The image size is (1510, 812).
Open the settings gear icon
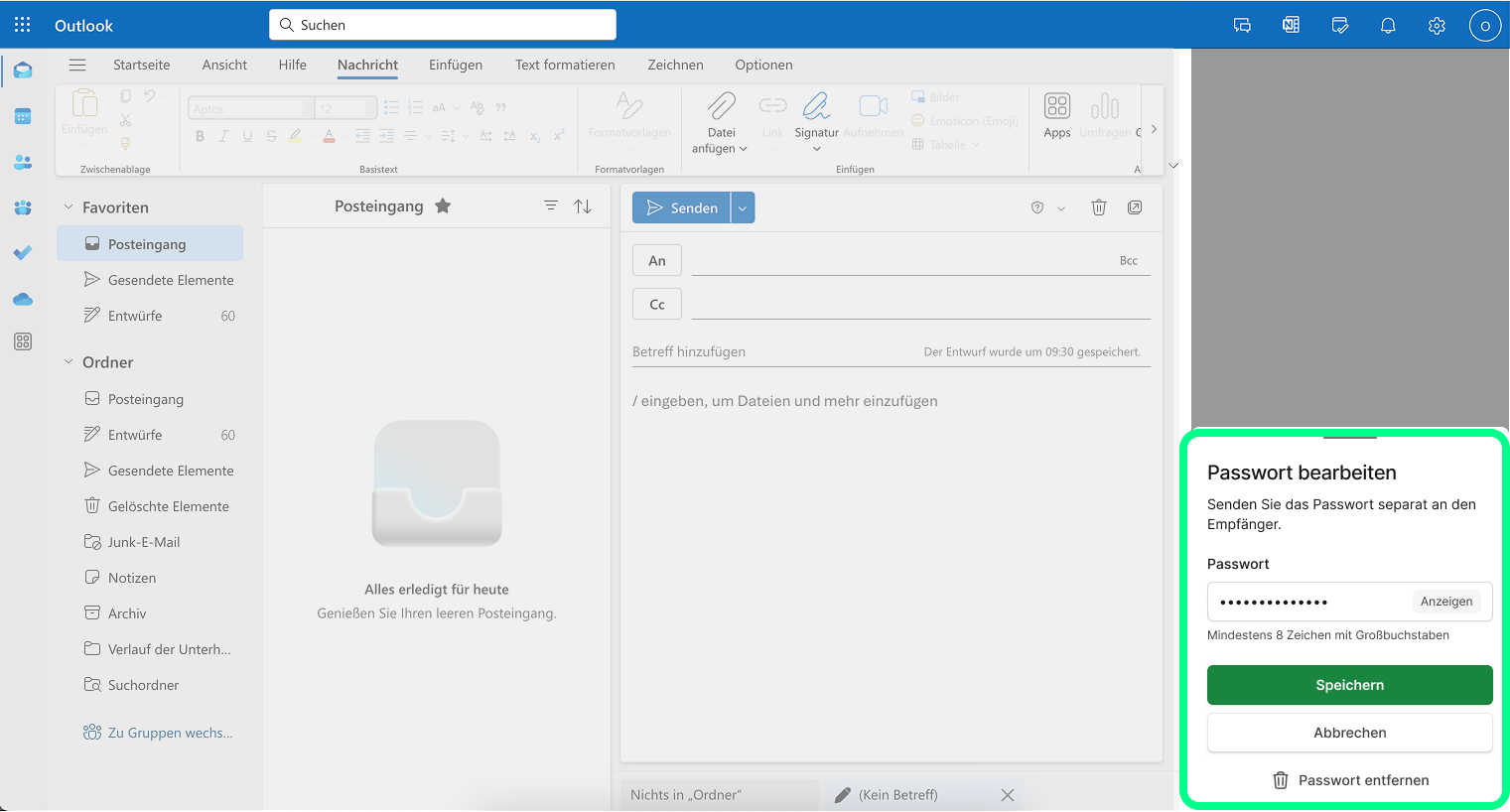point(1437,26)
